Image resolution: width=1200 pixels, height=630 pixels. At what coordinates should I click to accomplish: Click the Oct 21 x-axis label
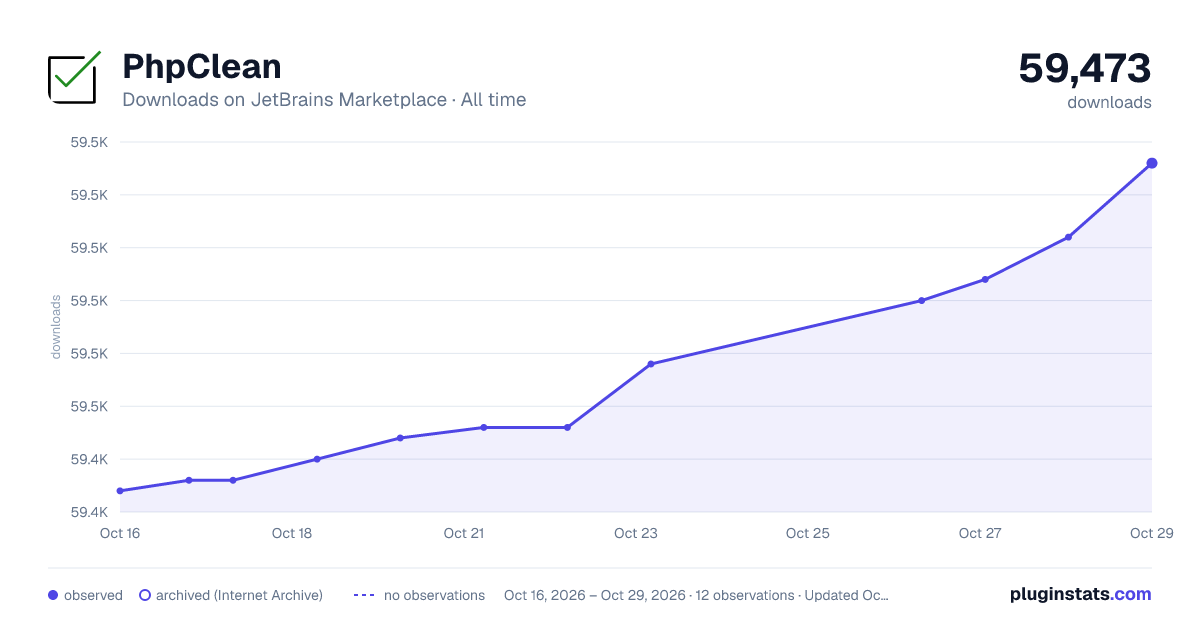(464, 533)
